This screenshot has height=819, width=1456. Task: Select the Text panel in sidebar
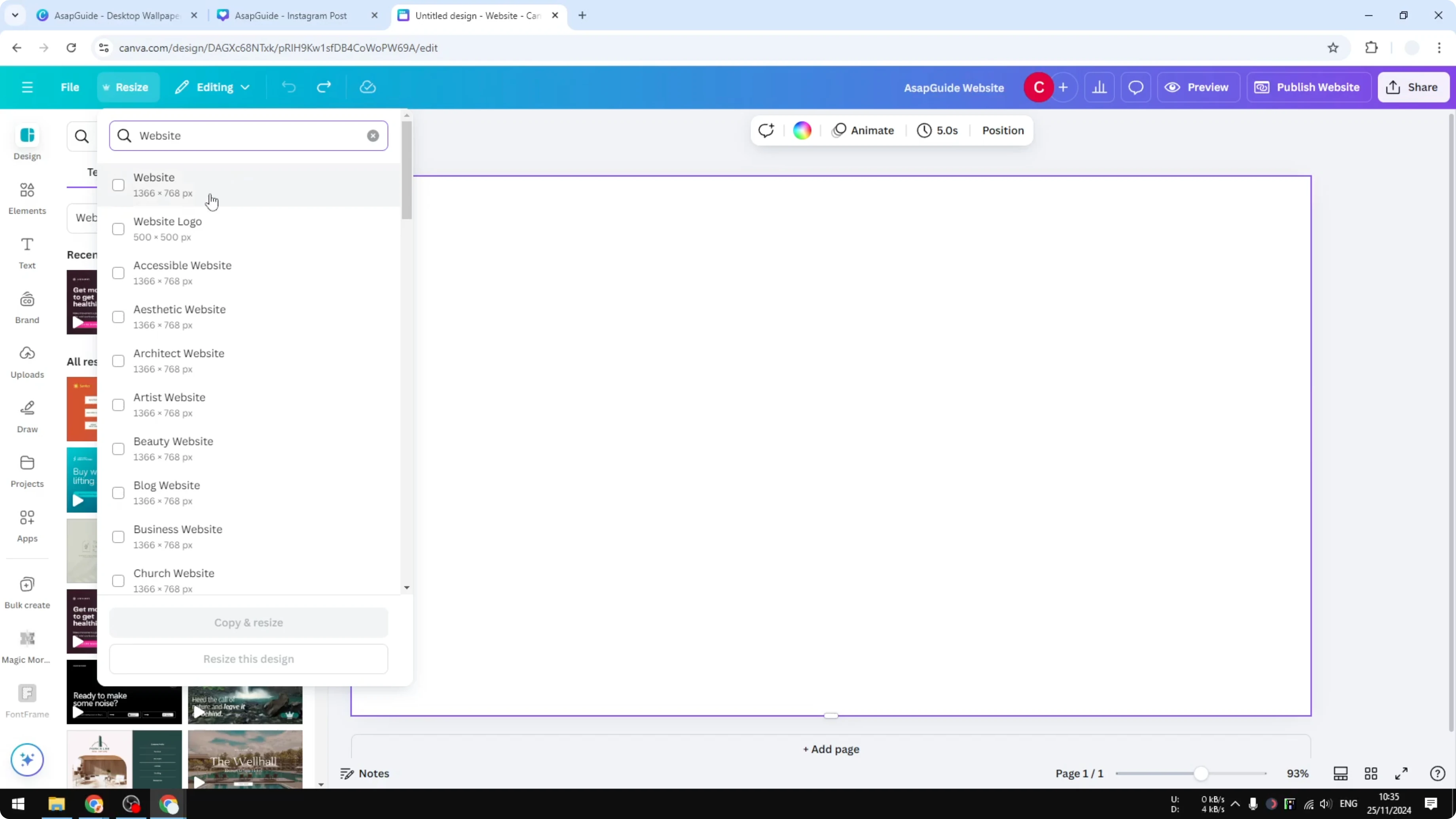27,252
